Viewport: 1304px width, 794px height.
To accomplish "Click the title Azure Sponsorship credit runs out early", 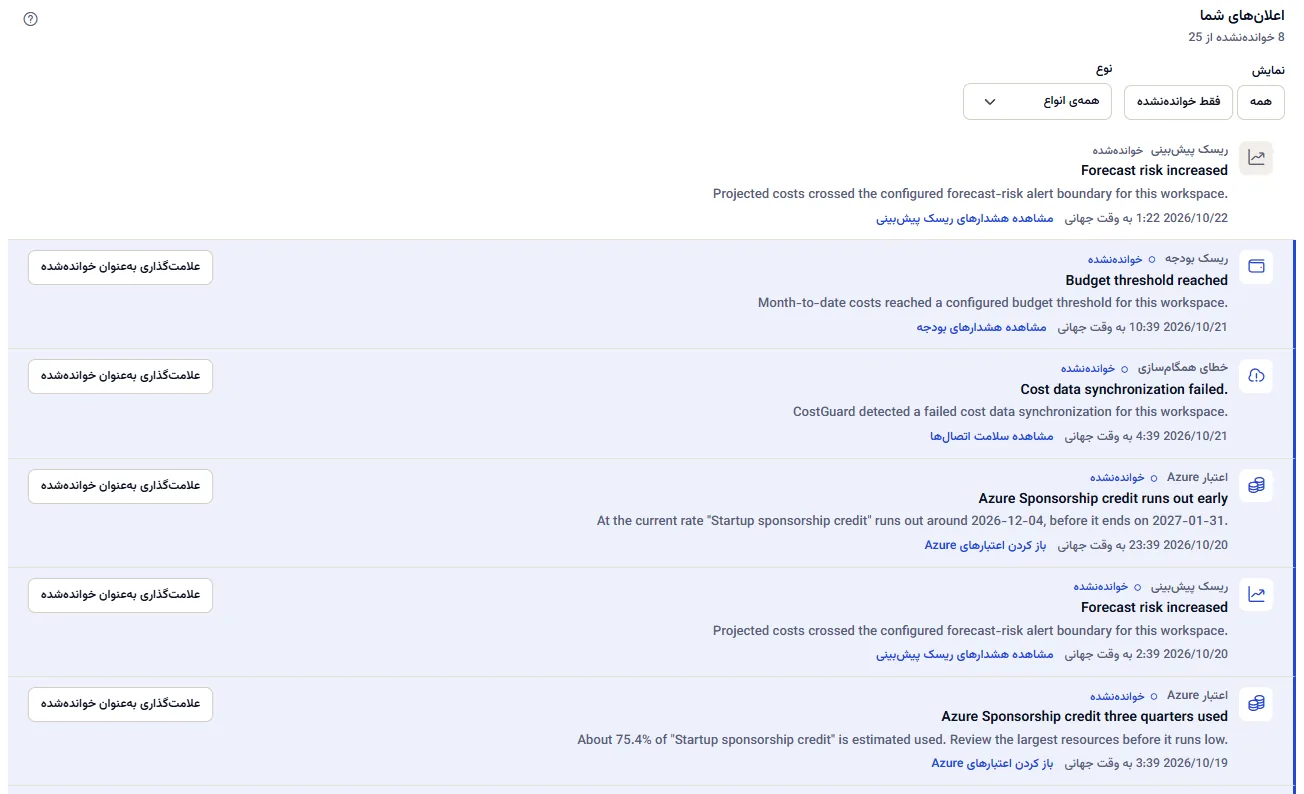I will click(1103, 498).
